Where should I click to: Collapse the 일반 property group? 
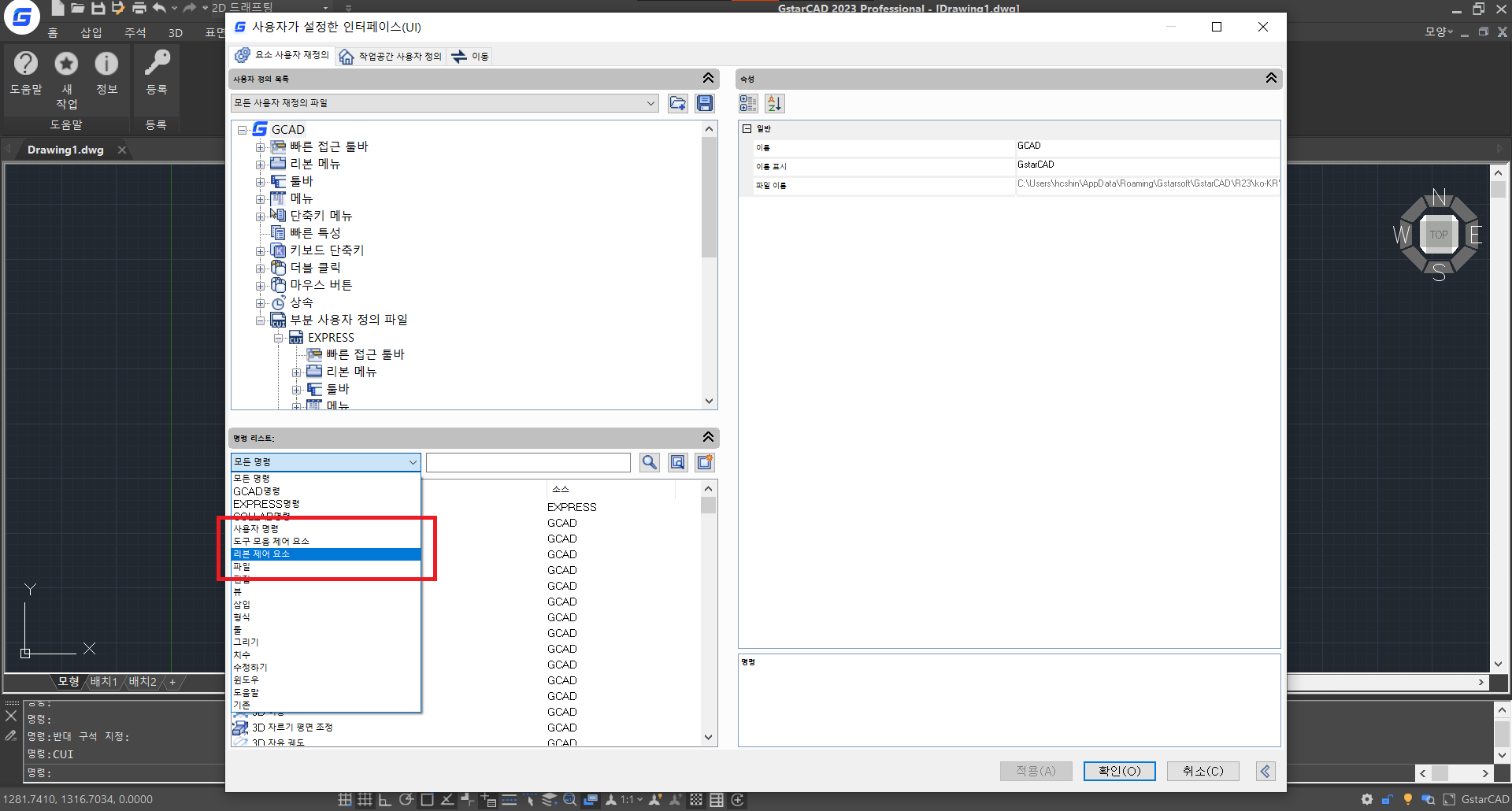(747, 128)
